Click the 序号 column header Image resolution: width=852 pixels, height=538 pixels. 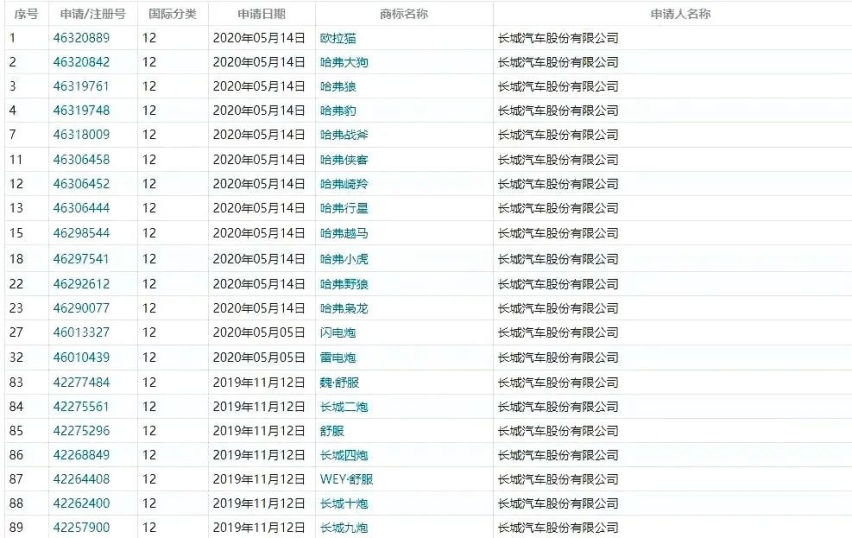click(x=26, y=14)
